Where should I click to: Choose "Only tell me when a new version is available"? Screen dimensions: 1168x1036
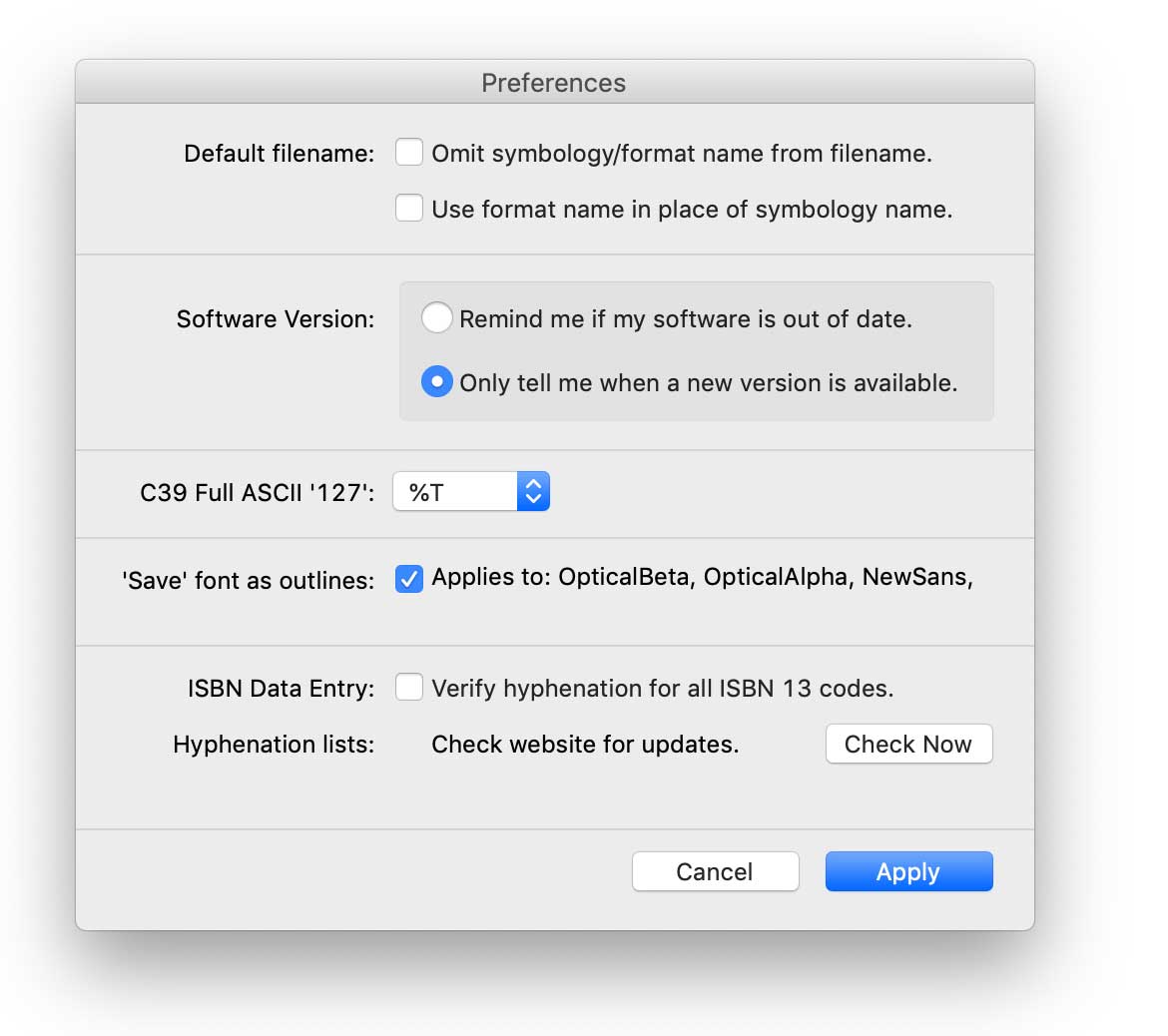pos(436,381)
